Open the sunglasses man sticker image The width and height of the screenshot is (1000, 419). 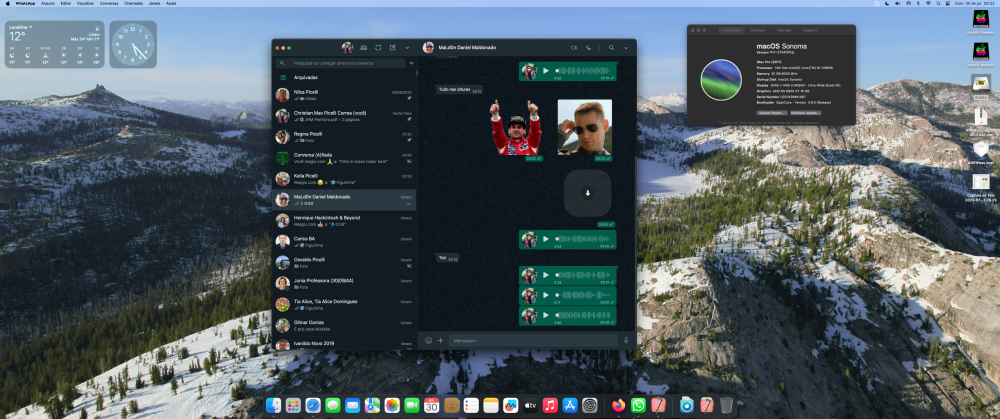pyautogui.click(x=584, y=127)
